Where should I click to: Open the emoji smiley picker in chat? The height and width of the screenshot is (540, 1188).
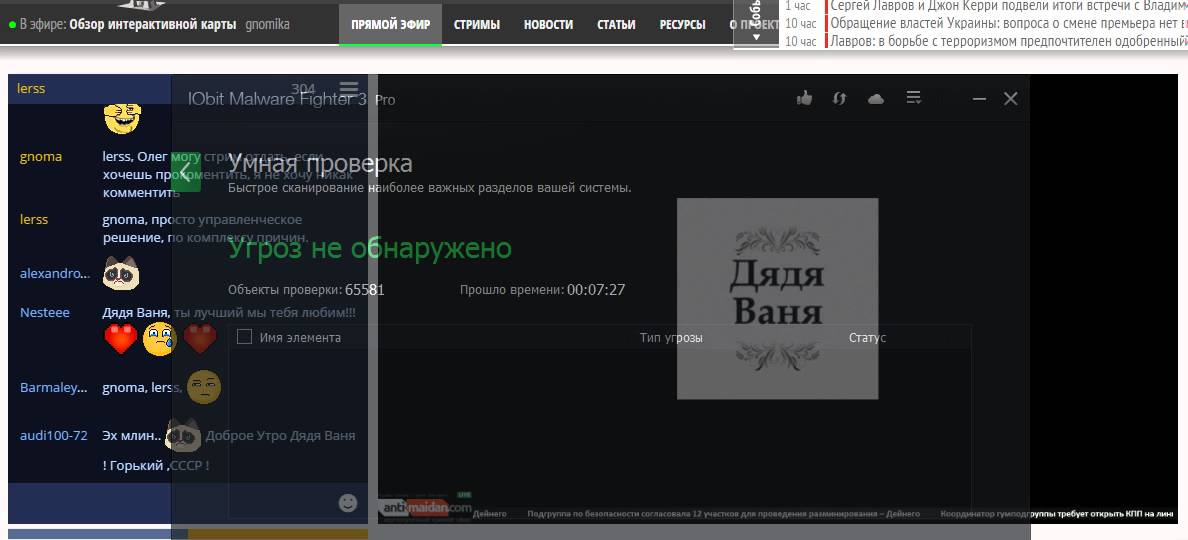click(x=348, y=503)
